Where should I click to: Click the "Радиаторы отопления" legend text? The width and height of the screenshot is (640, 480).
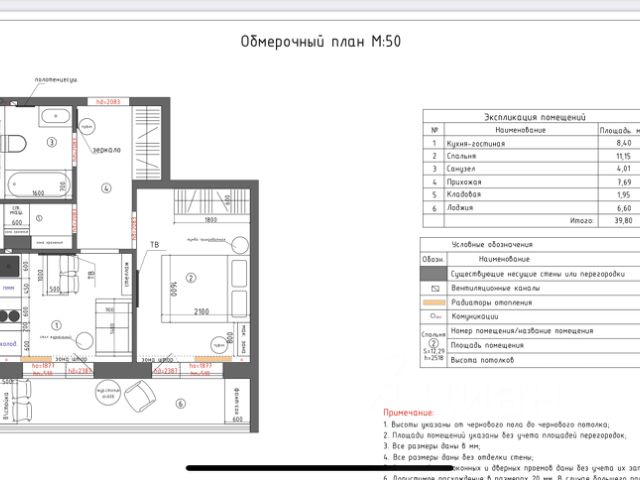[x=491, y=302]
